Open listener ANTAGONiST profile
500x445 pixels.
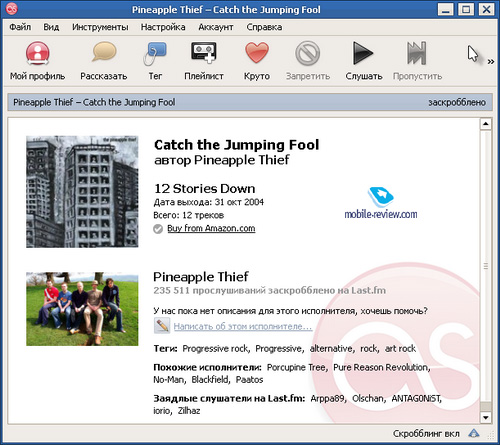coord(416,399)
